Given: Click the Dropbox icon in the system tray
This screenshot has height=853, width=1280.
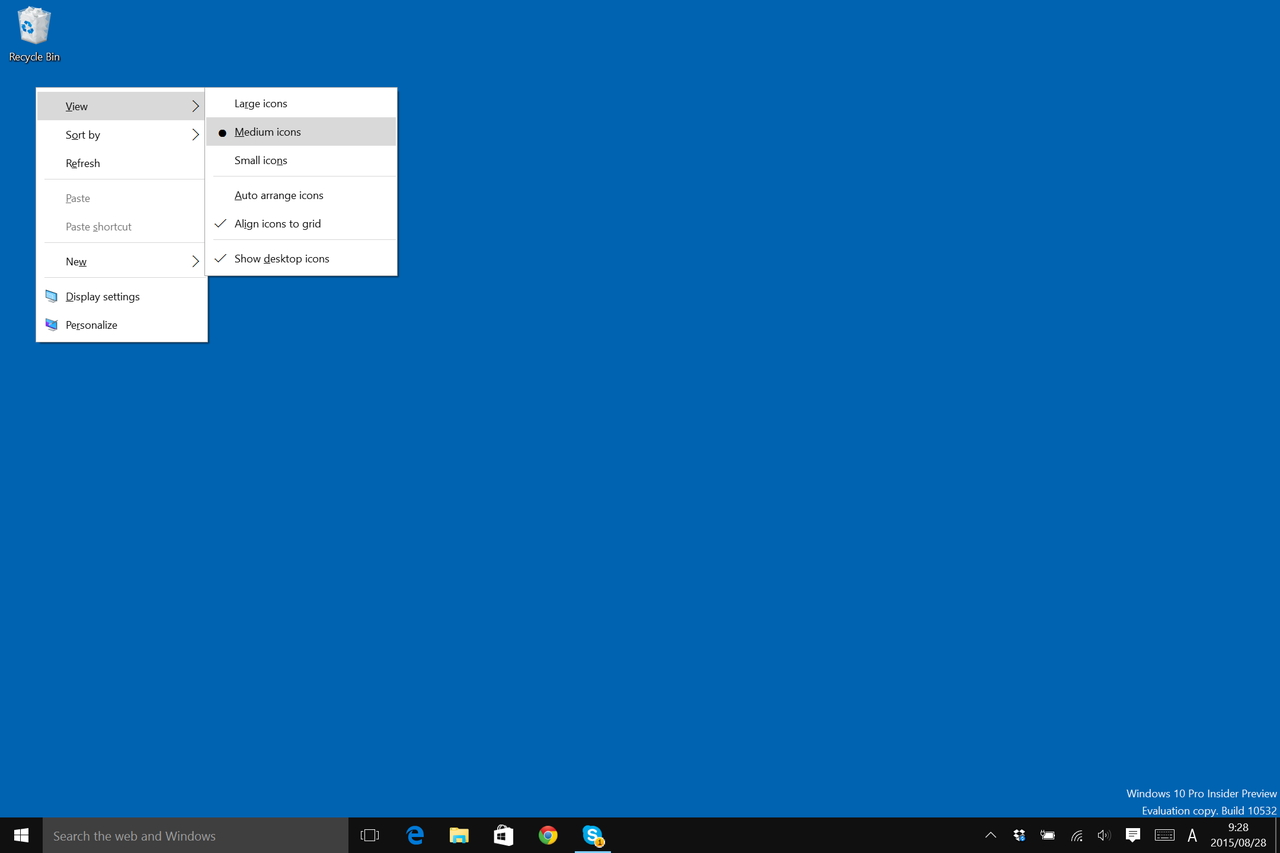Looking at the screenshot, I should pyautogui.click(x=1019, y=835).
